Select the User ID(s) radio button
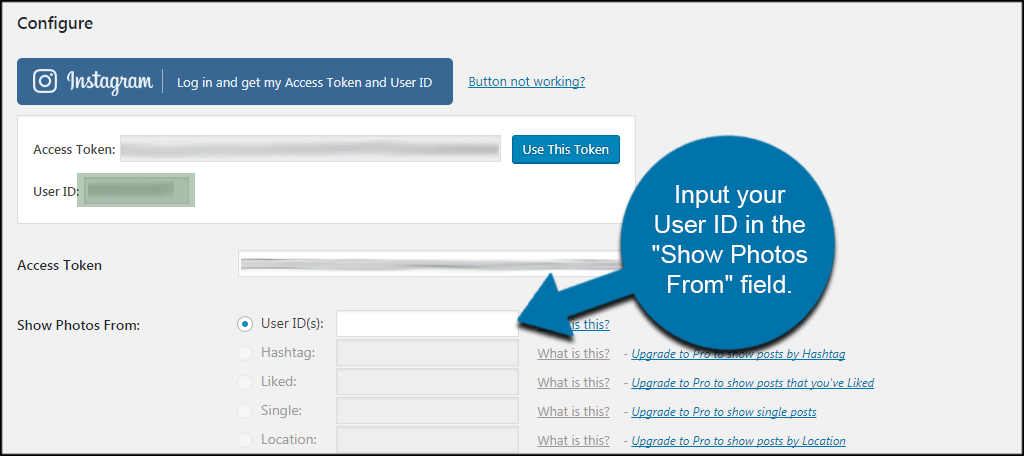Screen dimensions: 1024x456 (x=245, y=324)
